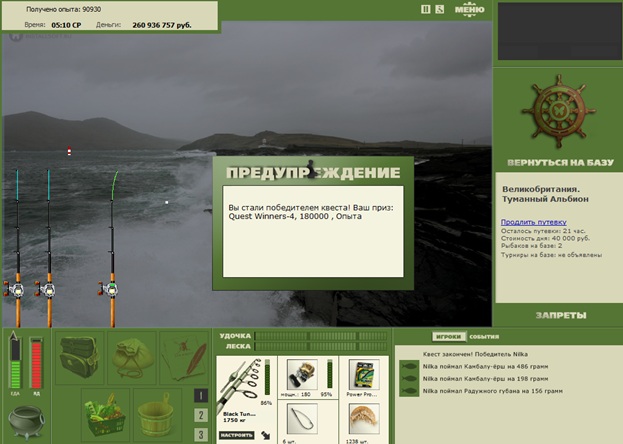Open the notebook with feather icon
This screenshot has height=444, width=623.
click(x=184, y=358)
